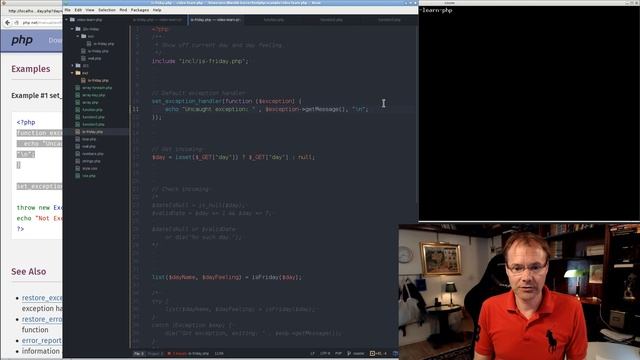Image resolution: width=640 pixels, height=360 pixels.
Task: Collapse the first subfolder under the project root
Action: [72, 29]
